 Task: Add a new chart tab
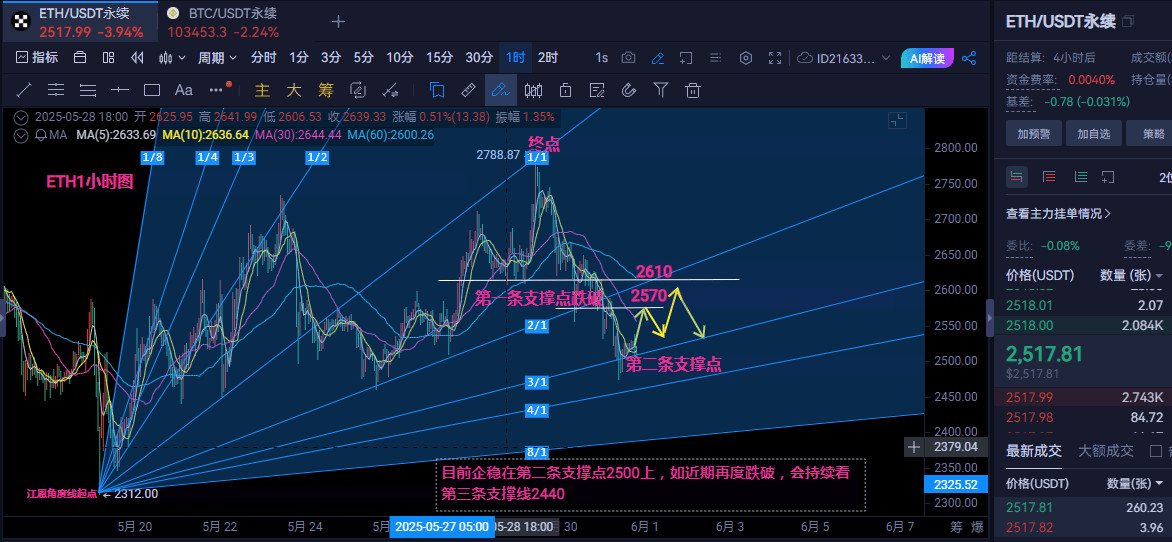[339, 22]
